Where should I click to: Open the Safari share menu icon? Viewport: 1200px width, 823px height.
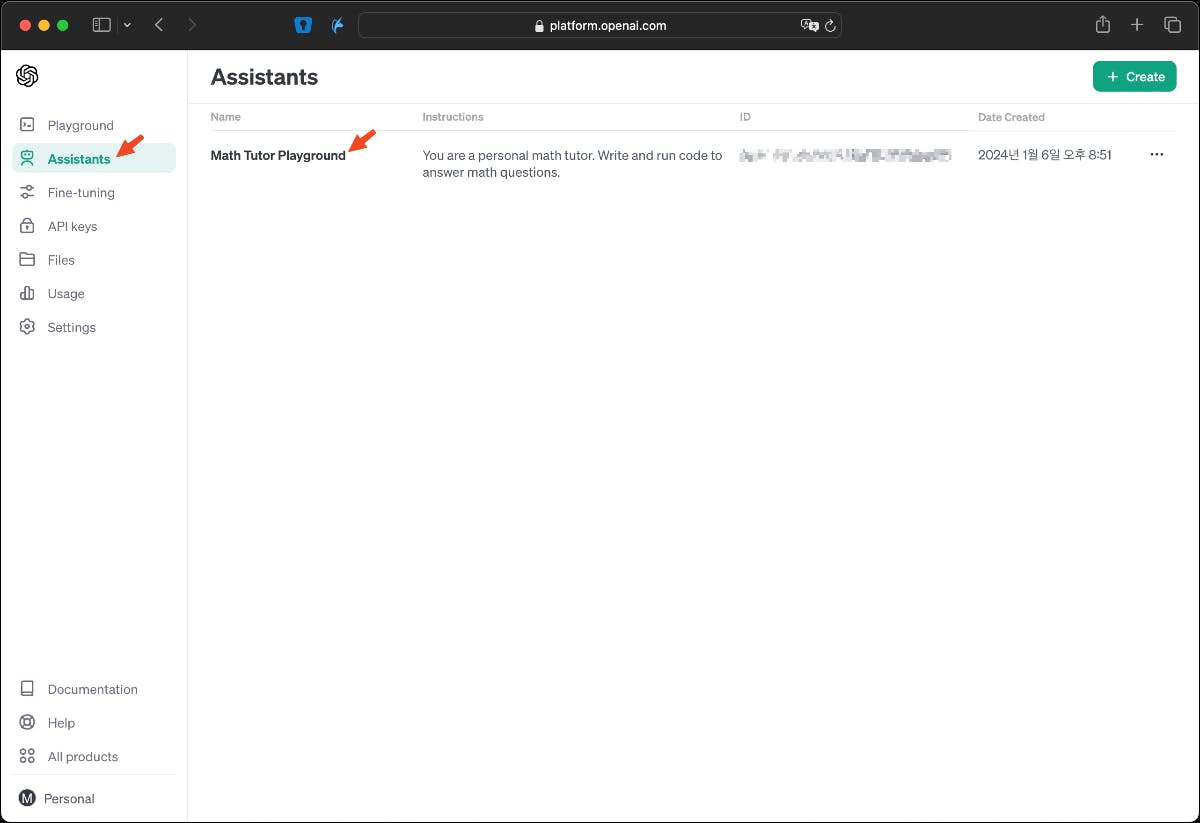coord(1103,25)
